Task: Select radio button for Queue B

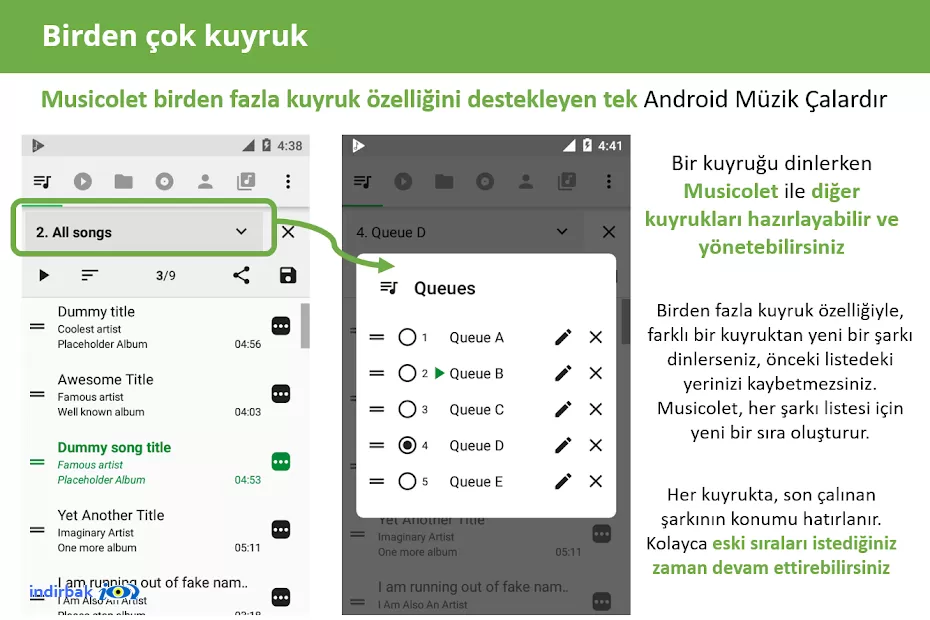Action: coord(407,373)
